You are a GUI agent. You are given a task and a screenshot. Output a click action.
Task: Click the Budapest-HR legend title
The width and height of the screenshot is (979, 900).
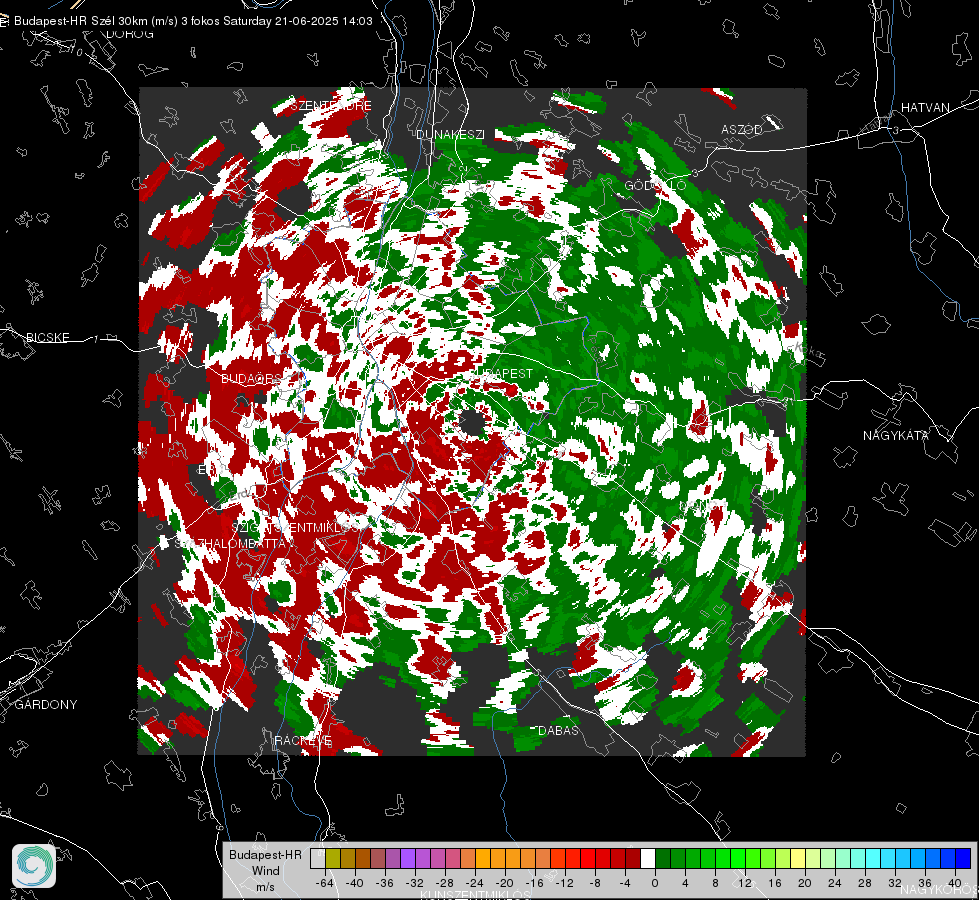click(x=265, y=855)
